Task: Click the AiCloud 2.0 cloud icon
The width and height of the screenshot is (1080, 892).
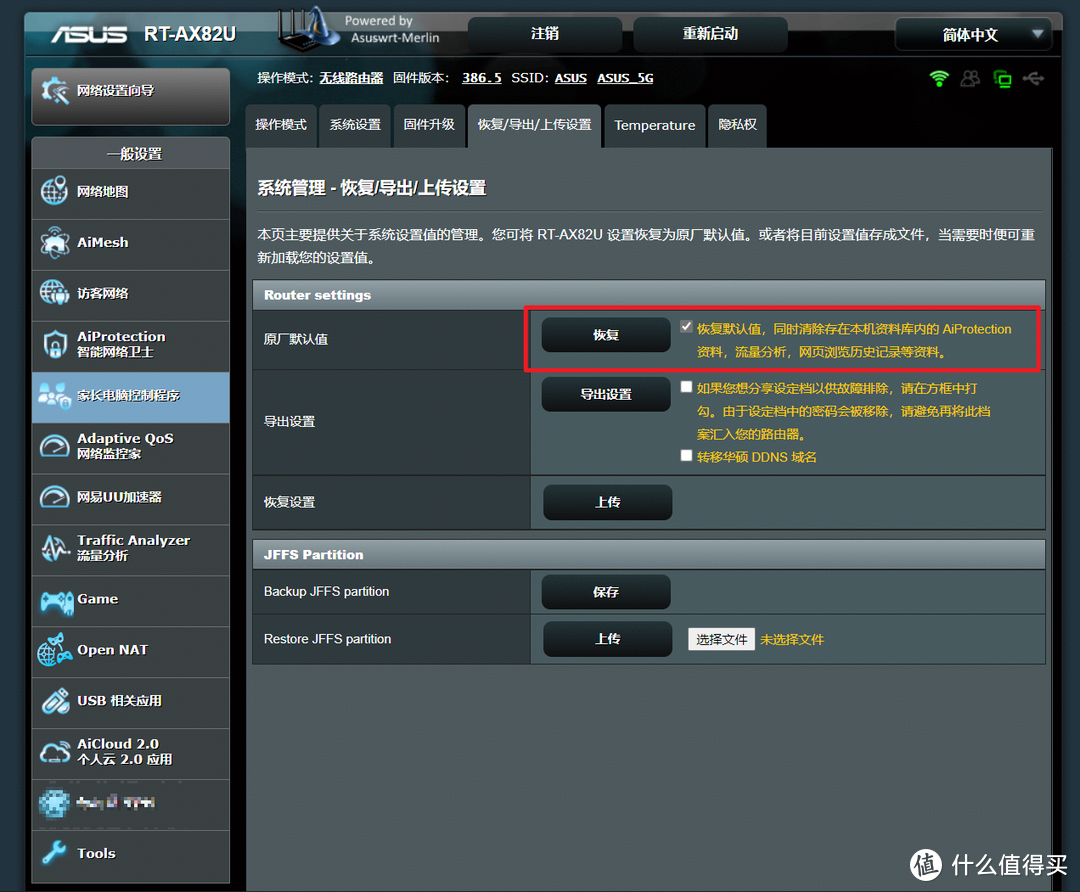Action: (x=54, y=751)
